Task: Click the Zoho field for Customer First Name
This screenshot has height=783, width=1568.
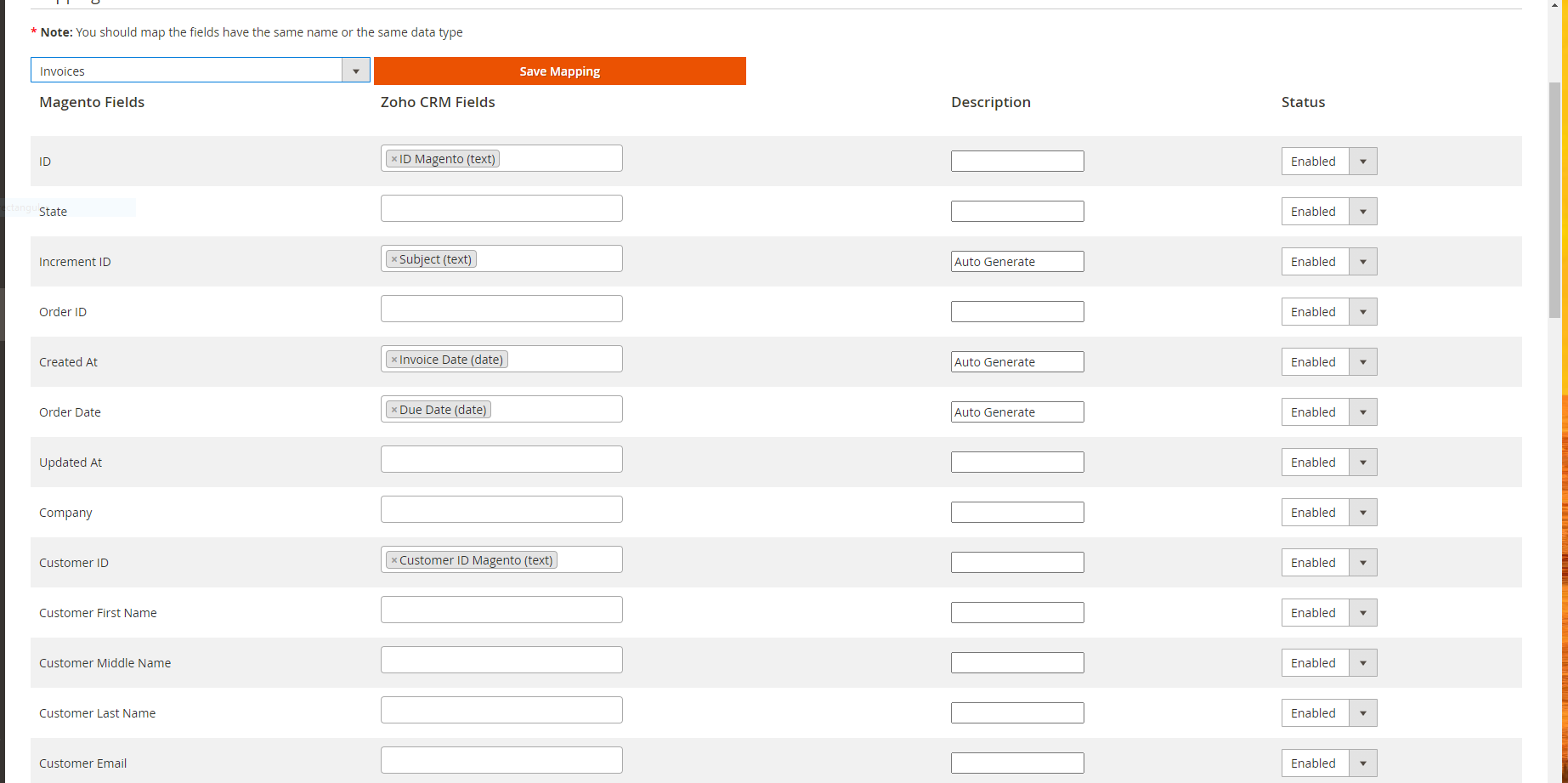Action: coord(501,609)
